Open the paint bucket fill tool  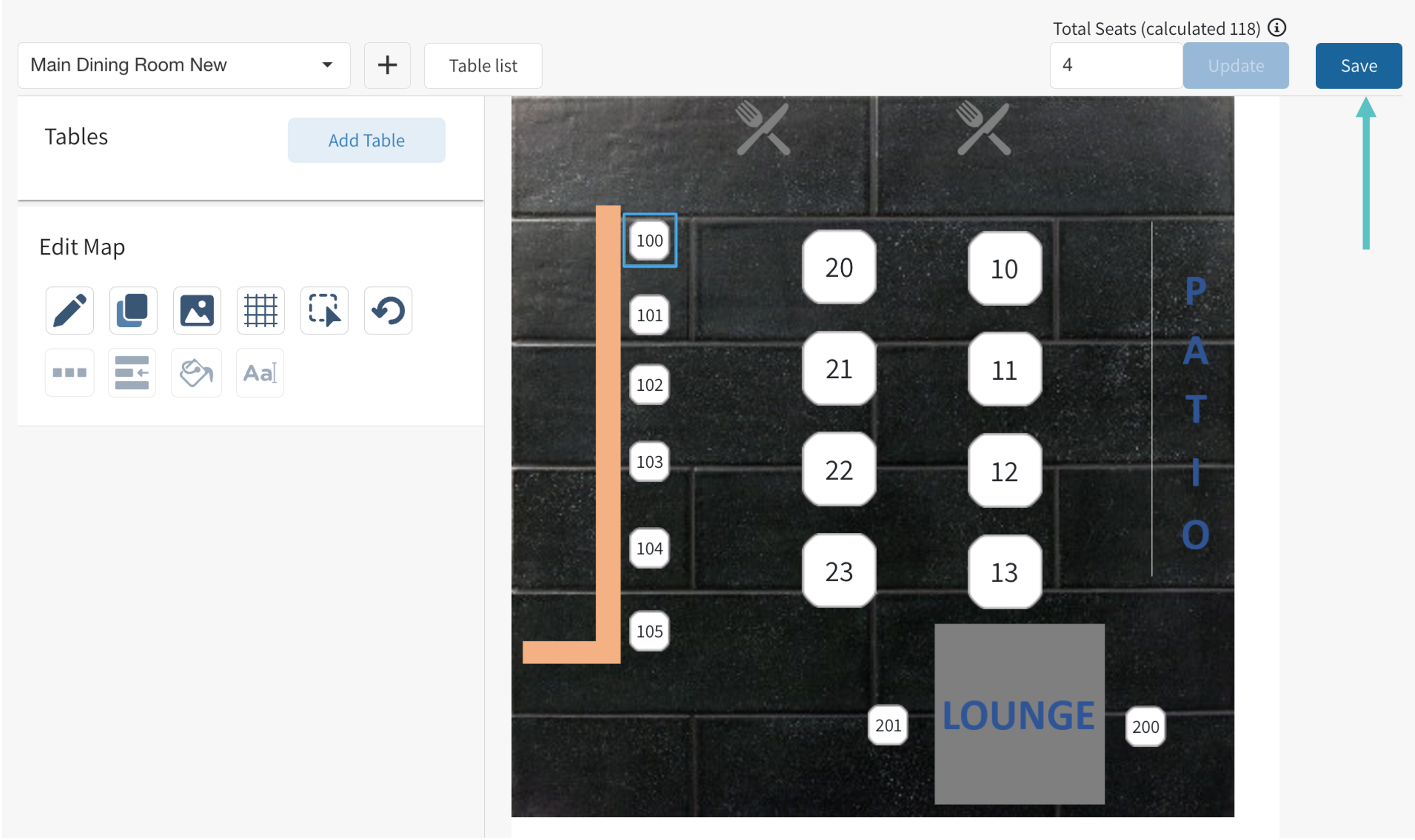(196, 373)
